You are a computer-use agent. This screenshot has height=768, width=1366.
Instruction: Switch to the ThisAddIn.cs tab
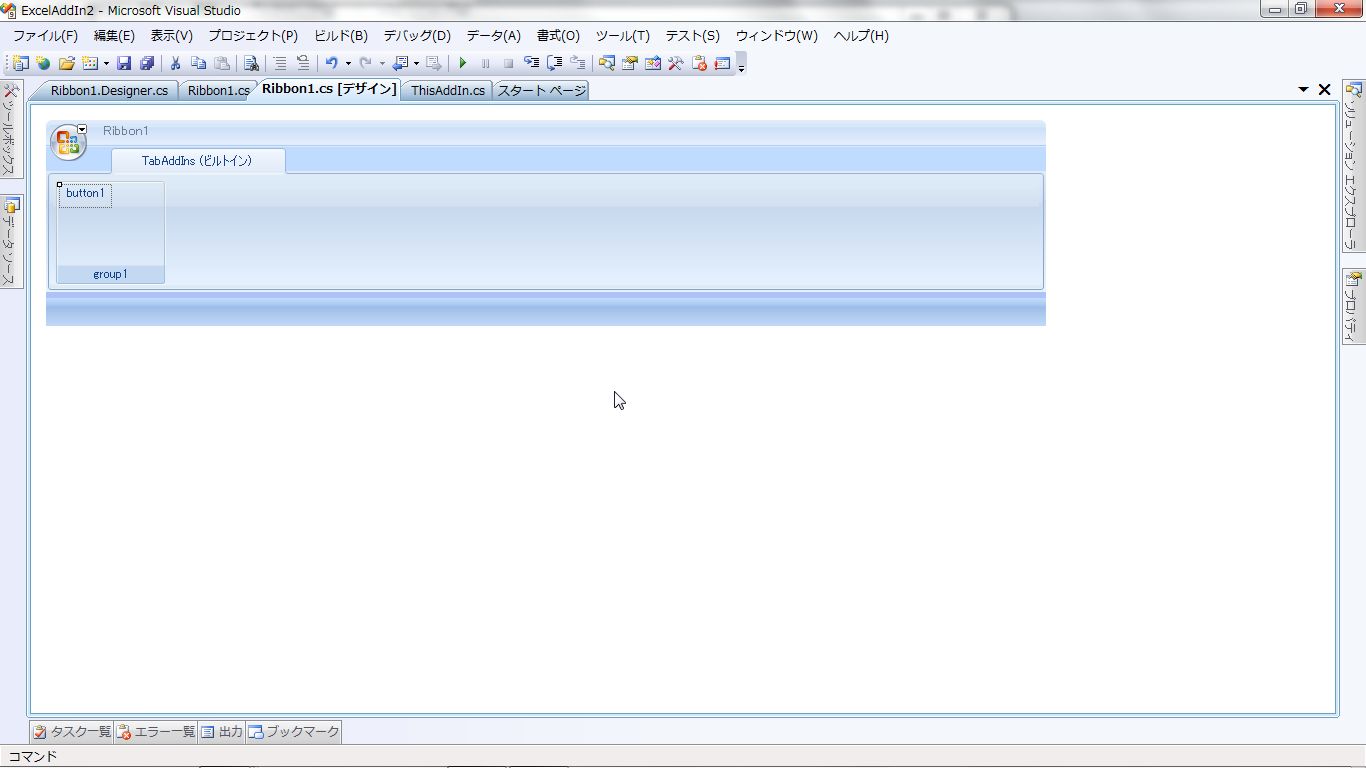(448, 90)
